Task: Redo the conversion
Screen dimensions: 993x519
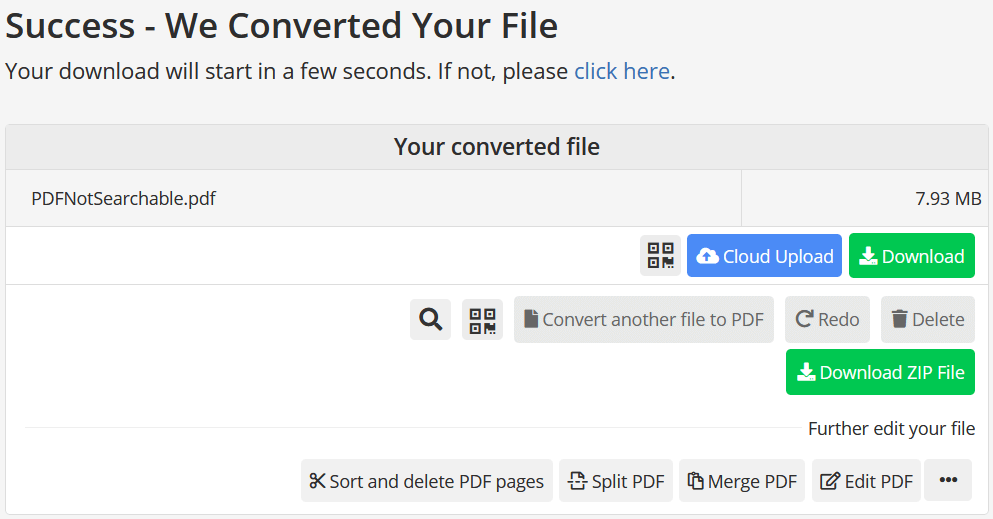Action: tap(827, 320)
